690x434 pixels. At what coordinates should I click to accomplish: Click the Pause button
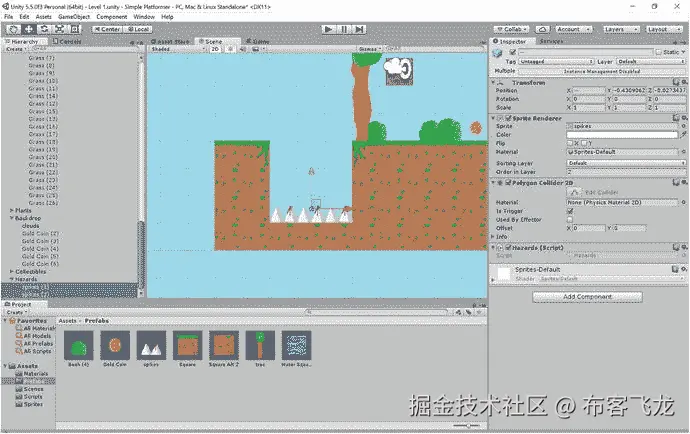[x=344, y=29]
